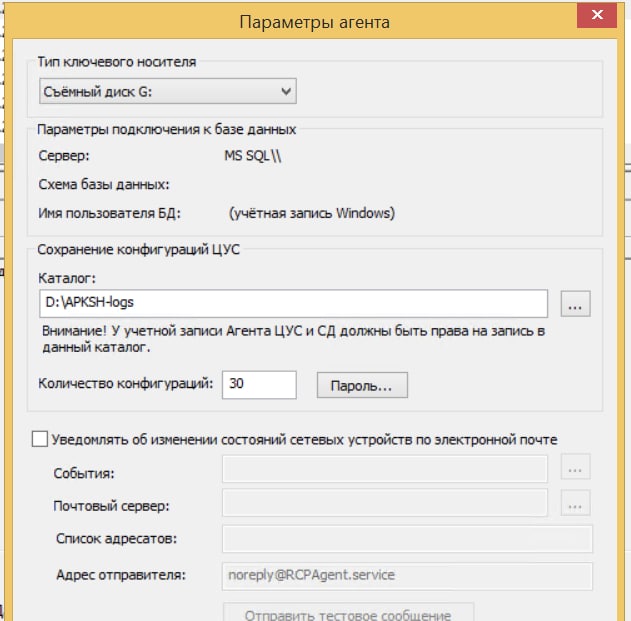Click the Параметры подключения к базе данных title

pyautogui.click(x=167, y=130)
